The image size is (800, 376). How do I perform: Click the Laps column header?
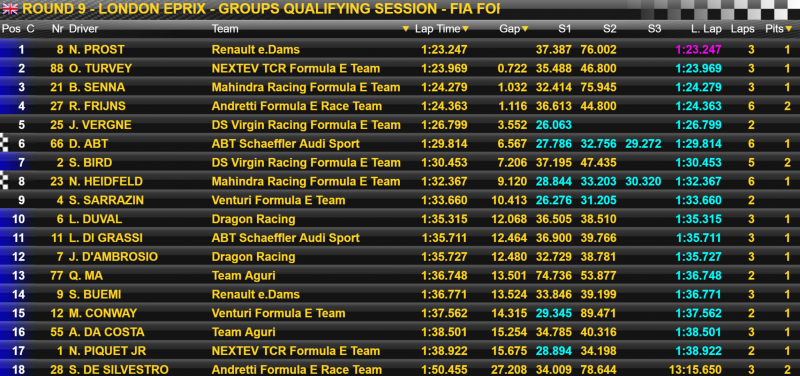coord(742,29)
